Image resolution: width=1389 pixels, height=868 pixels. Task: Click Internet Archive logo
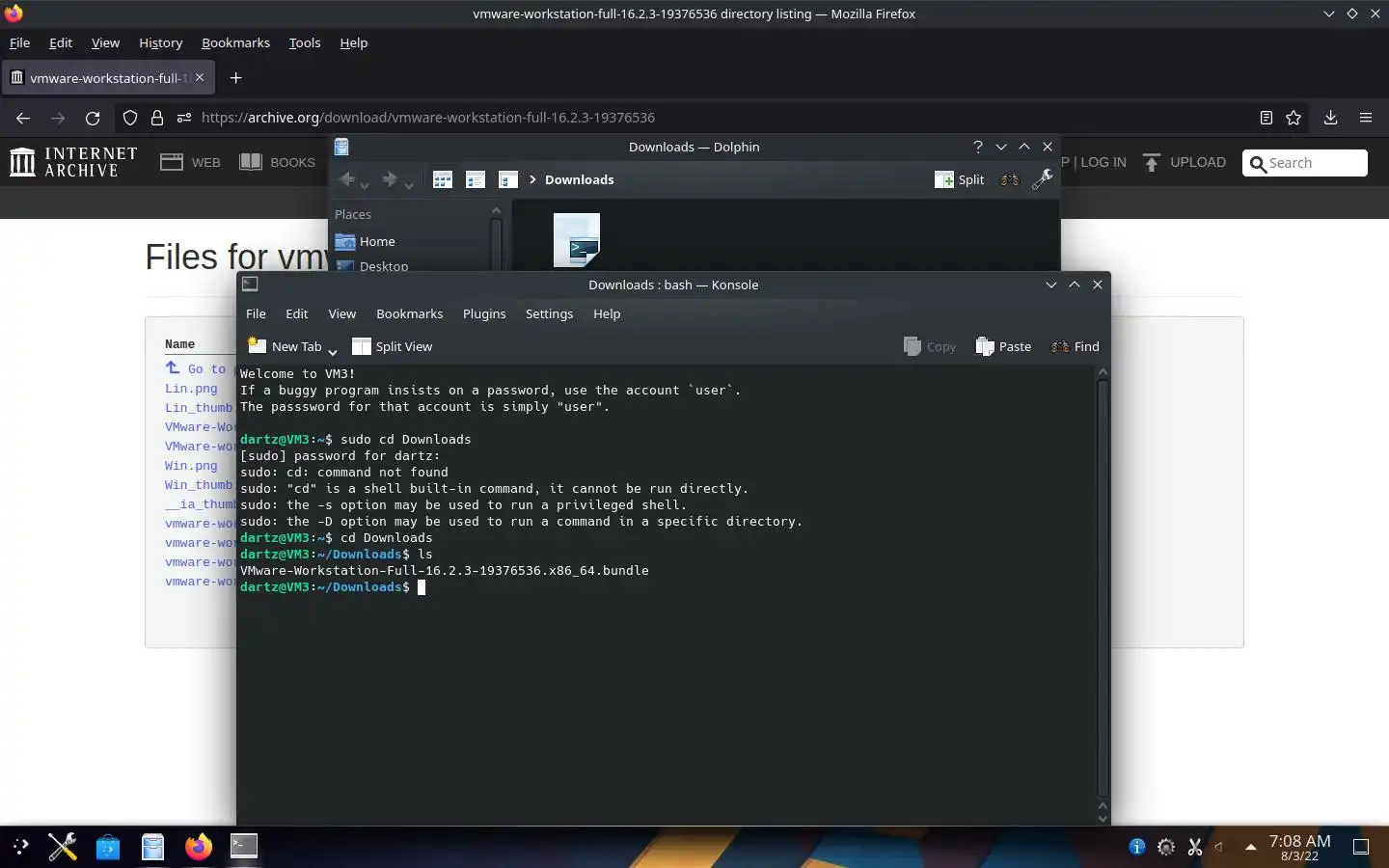click(73, 162)
